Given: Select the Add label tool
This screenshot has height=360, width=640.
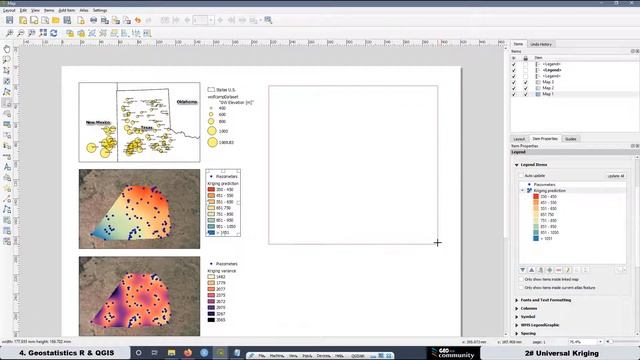Looking at the screenshot, I should [7, 167].
